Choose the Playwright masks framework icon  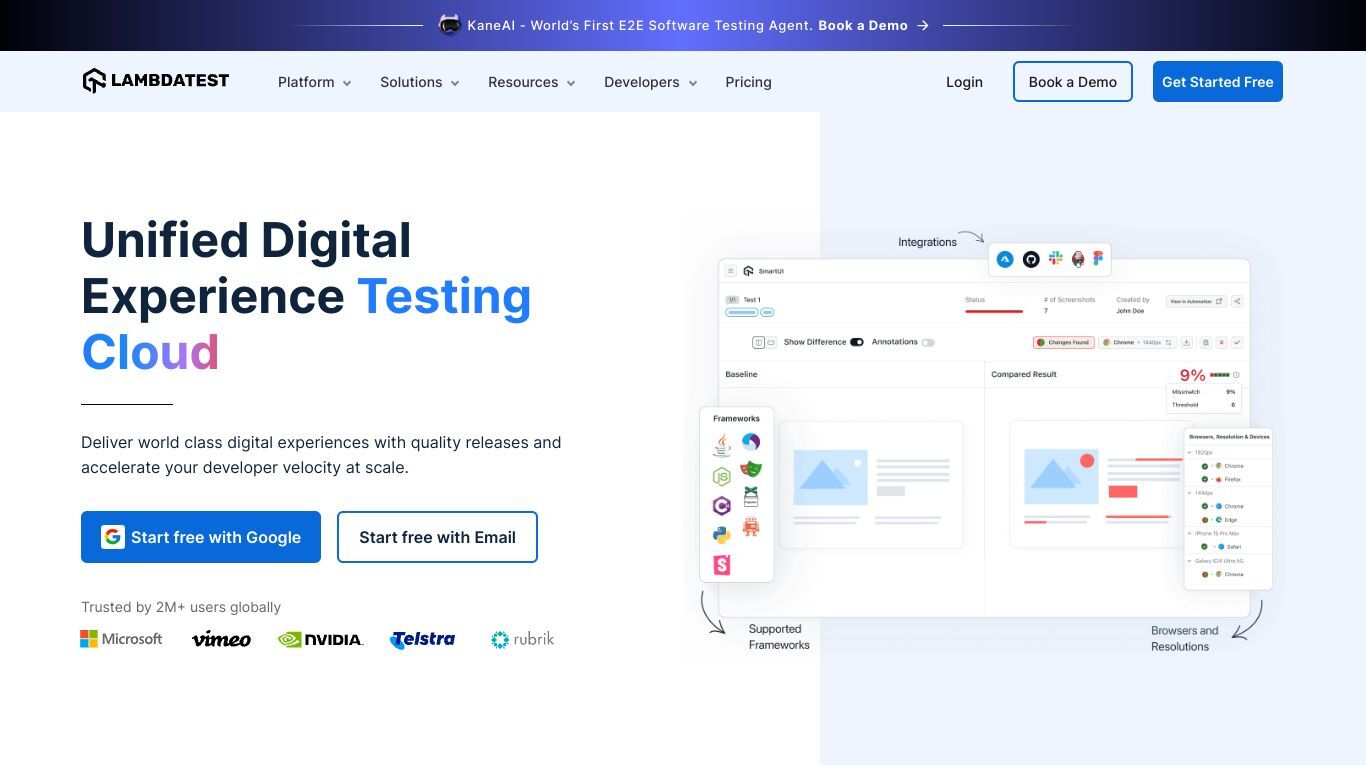[x=751, y=469]
